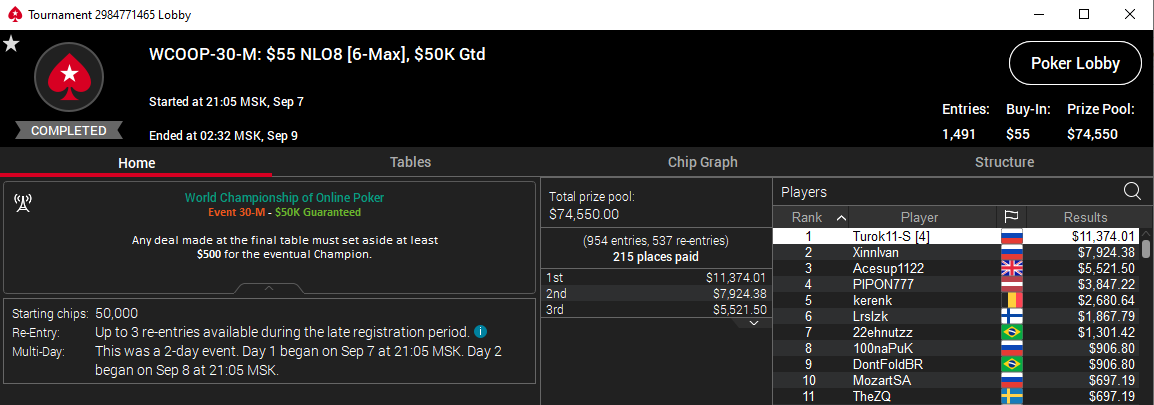Click the Latvian flag beside PIPON777
1154x405 pixels.
[x=1012, y=284]
